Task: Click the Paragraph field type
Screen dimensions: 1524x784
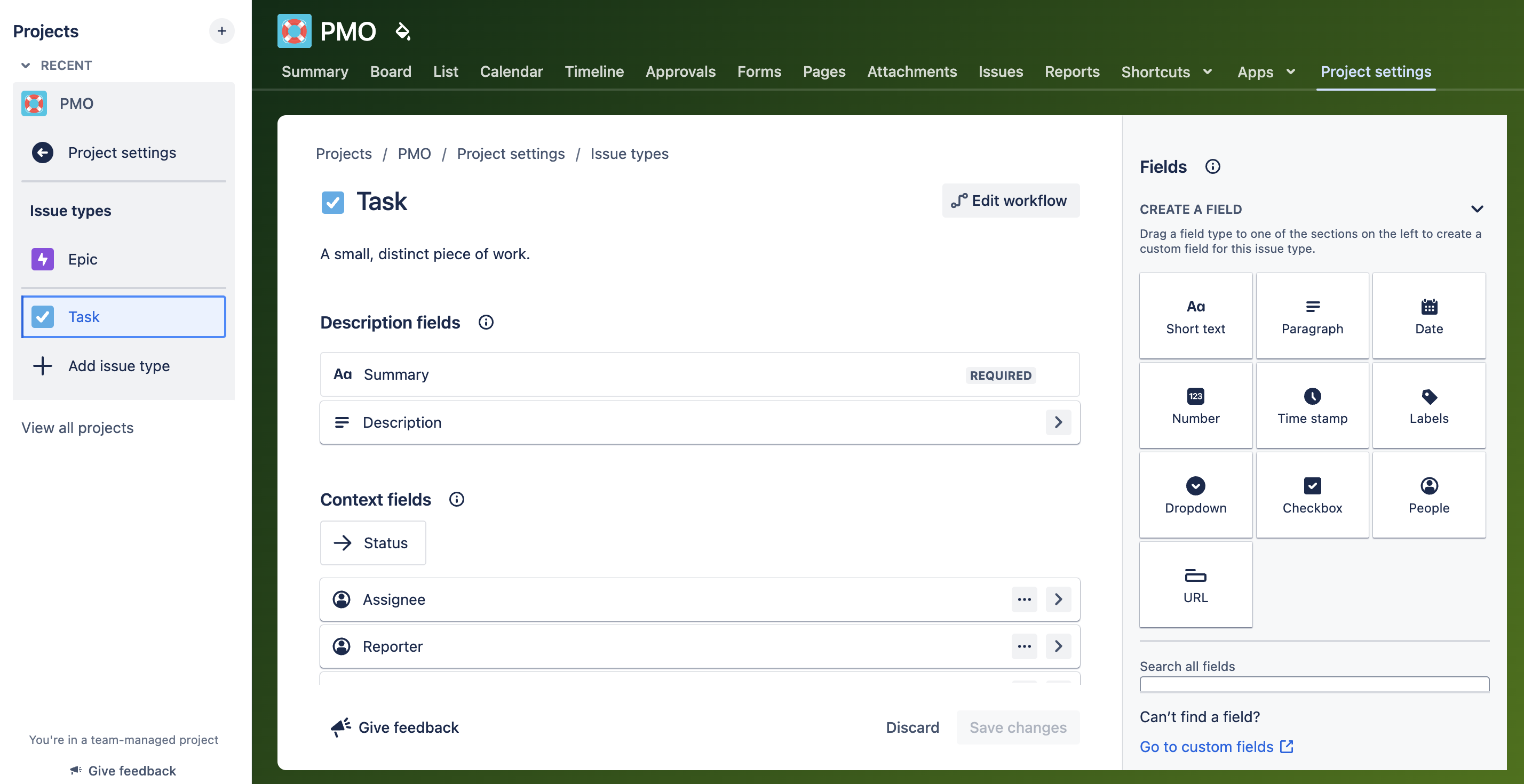Action: pos(1312,315)
